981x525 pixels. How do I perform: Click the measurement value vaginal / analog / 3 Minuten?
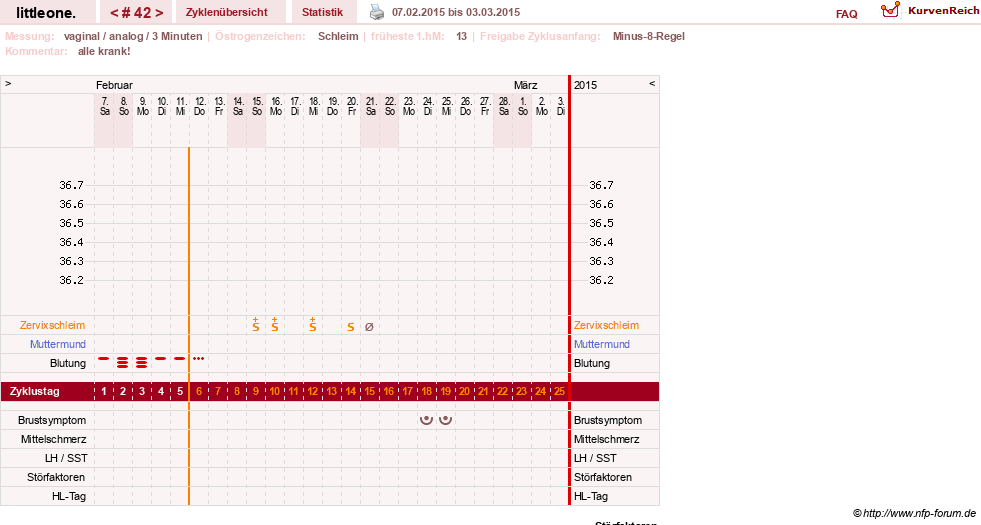coord(133,36)
